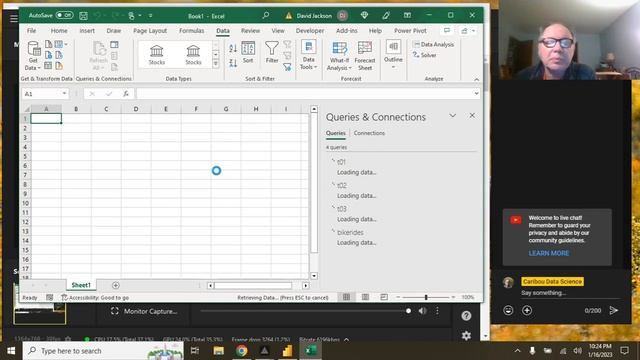
Task: Switch to the Insert tab
Action: click(87, 31)
